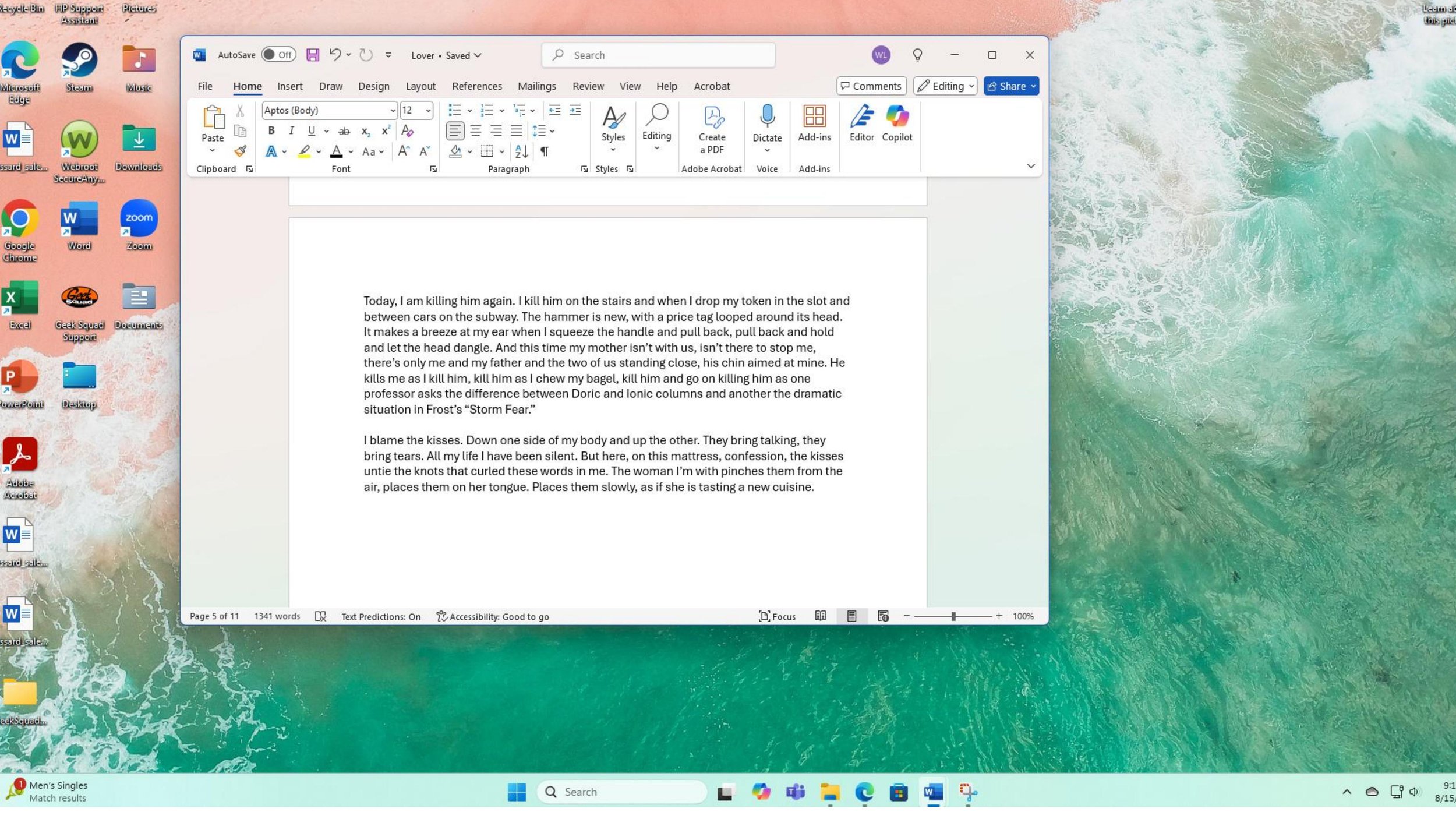Open the Add-ins gallery icon

814,123
